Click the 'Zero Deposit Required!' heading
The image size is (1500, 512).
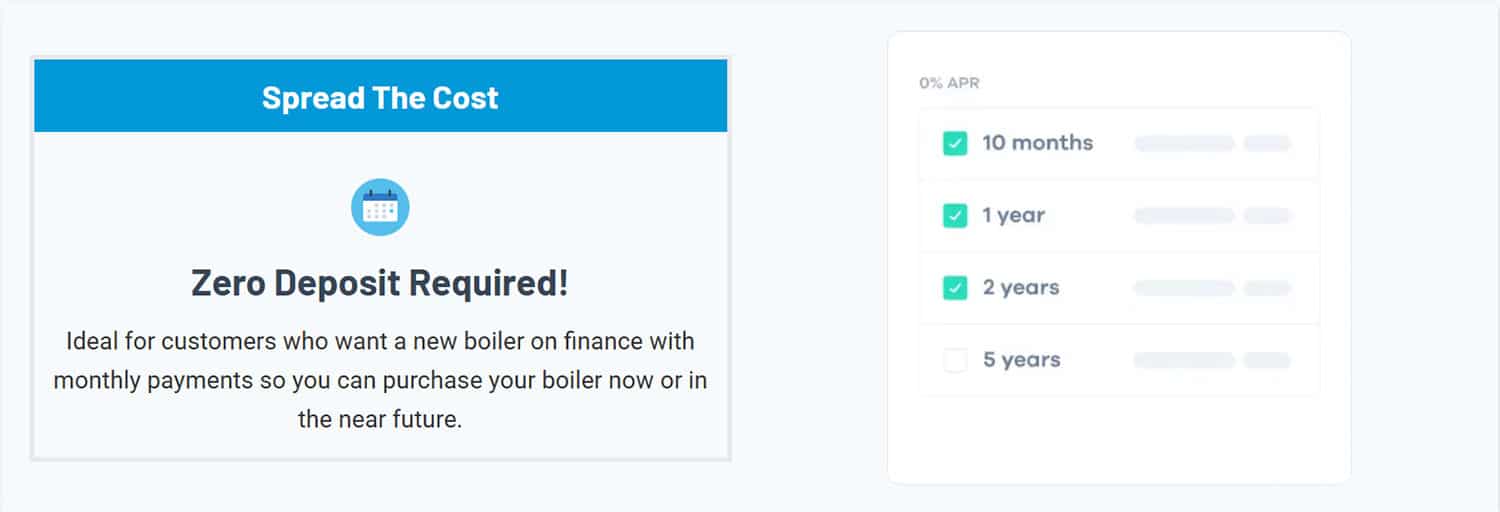pyautogui.click(x=380, y=283)
